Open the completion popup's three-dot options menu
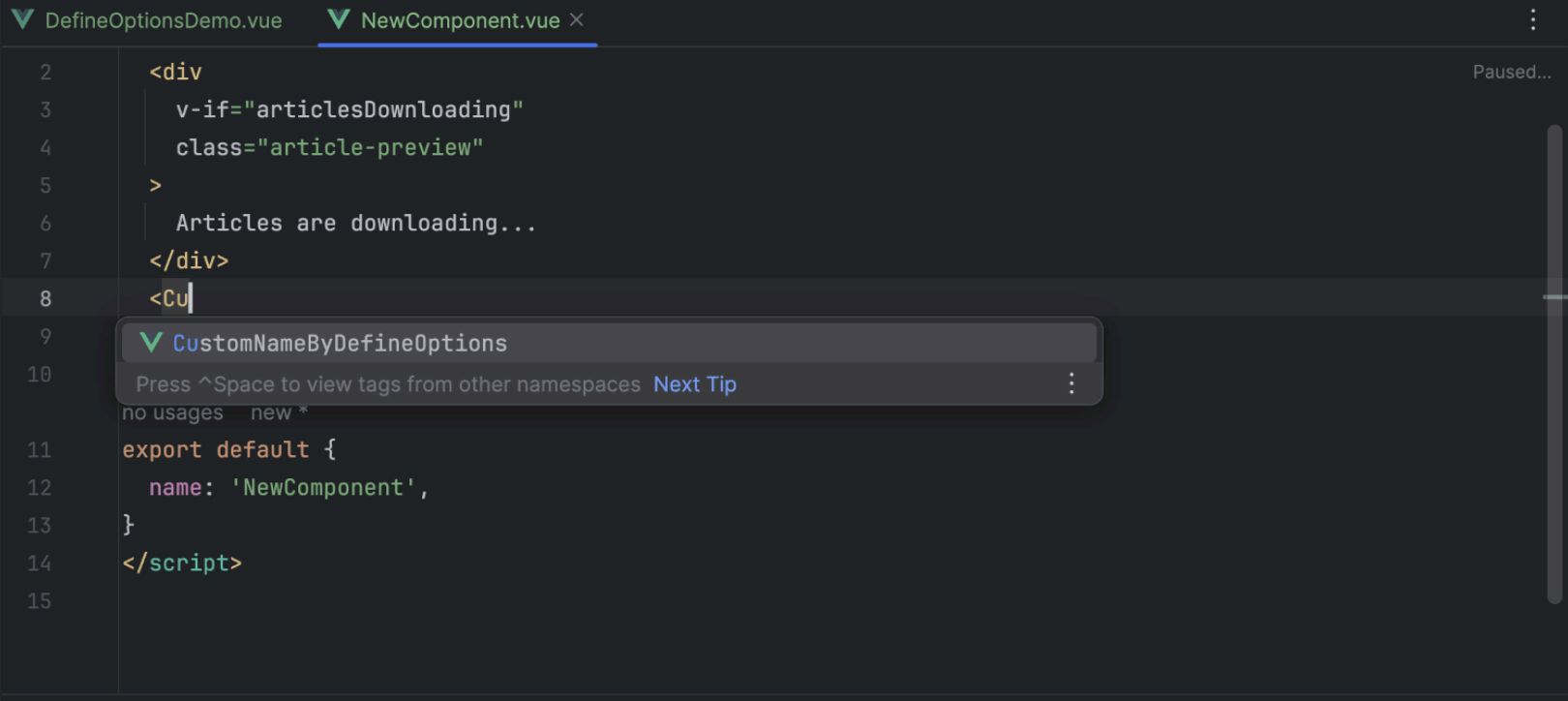Image resolution: width=1568 pixels, height=701 pixels. 1070,384
